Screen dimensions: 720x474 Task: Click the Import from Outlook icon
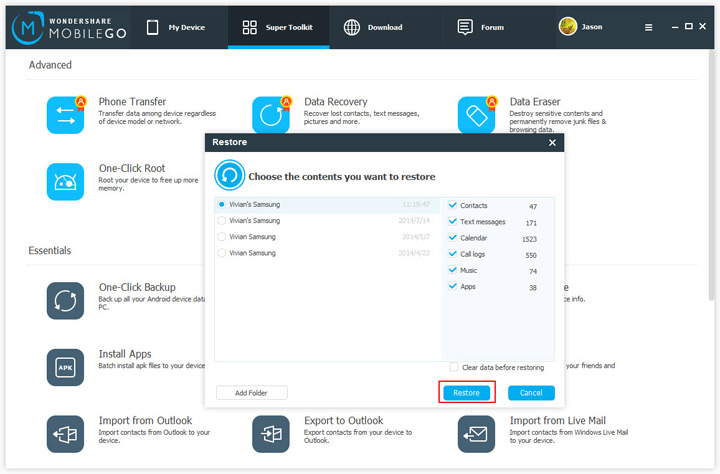coord(66,433)
